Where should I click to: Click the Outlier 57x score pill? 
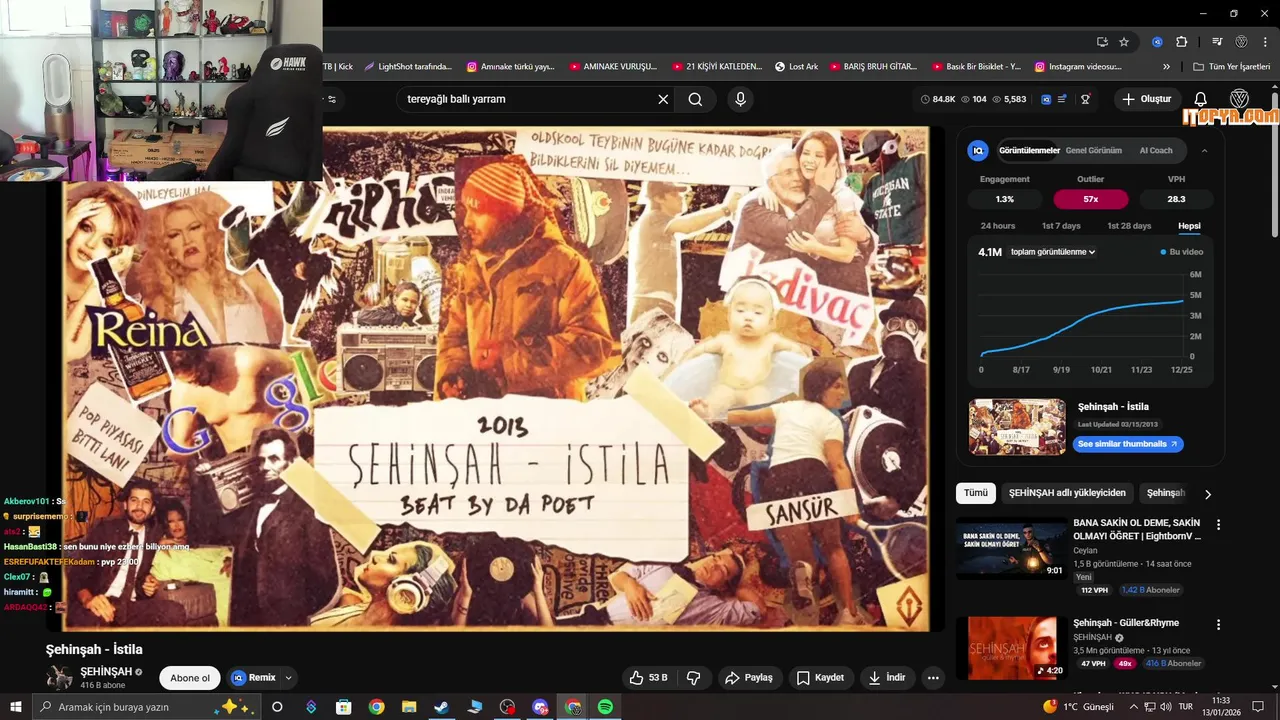[1091, 199]
